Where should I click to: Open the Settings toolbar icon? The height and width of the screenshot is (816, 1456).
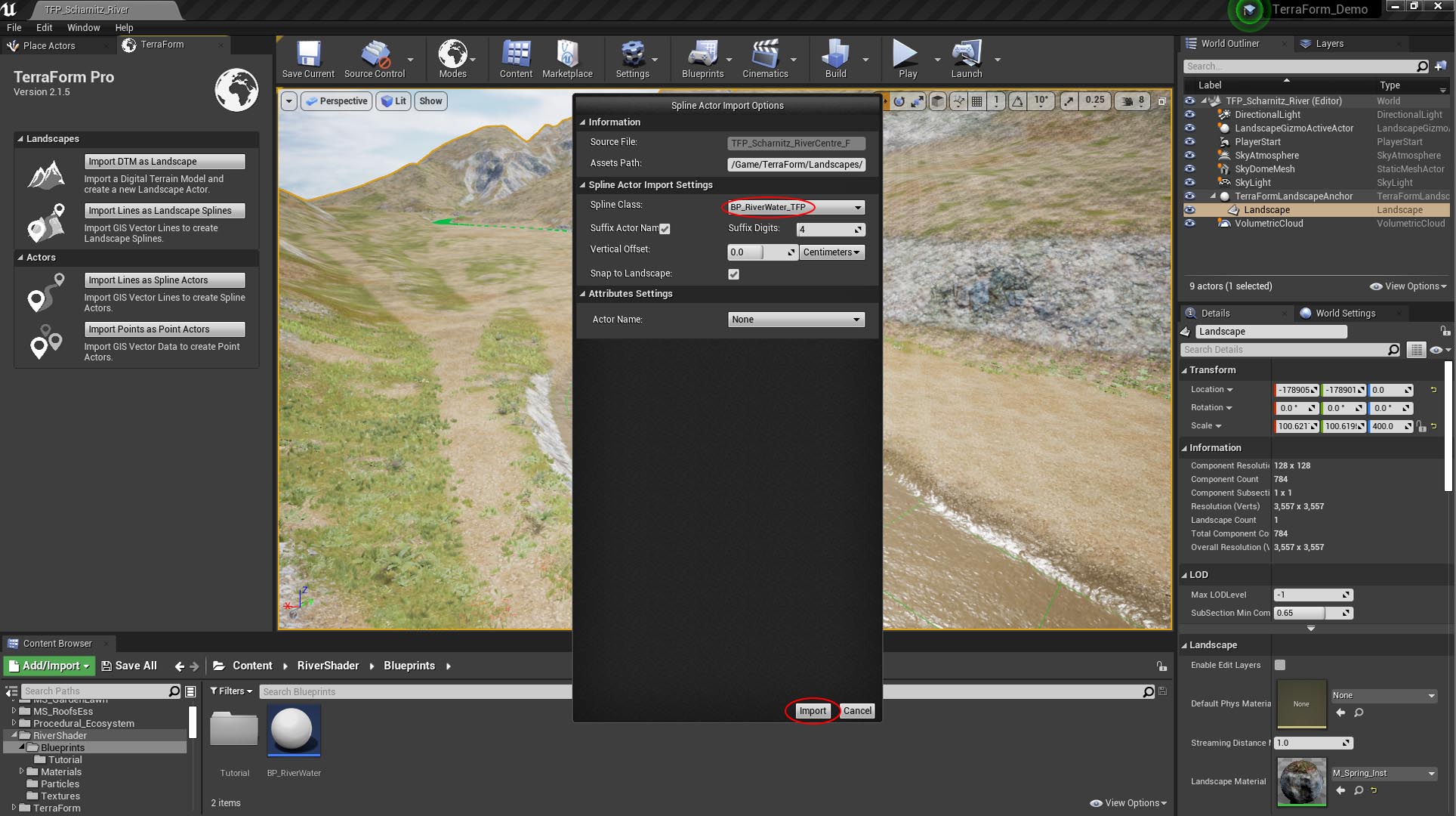pyautogui.click(x=632, y=59)
